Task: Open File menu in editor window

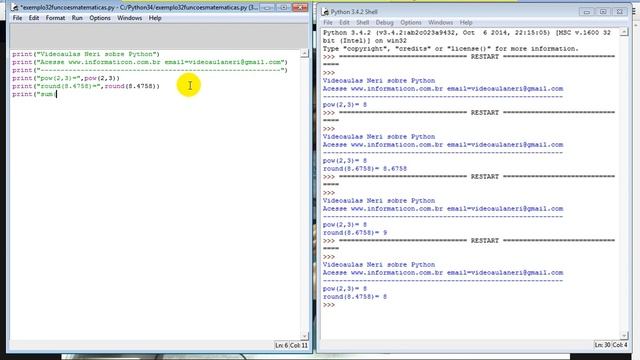Action: [17, 18]
